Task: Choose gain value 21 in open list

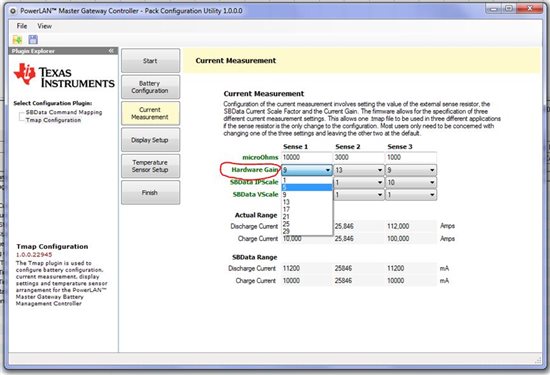Action: [307, 217]
